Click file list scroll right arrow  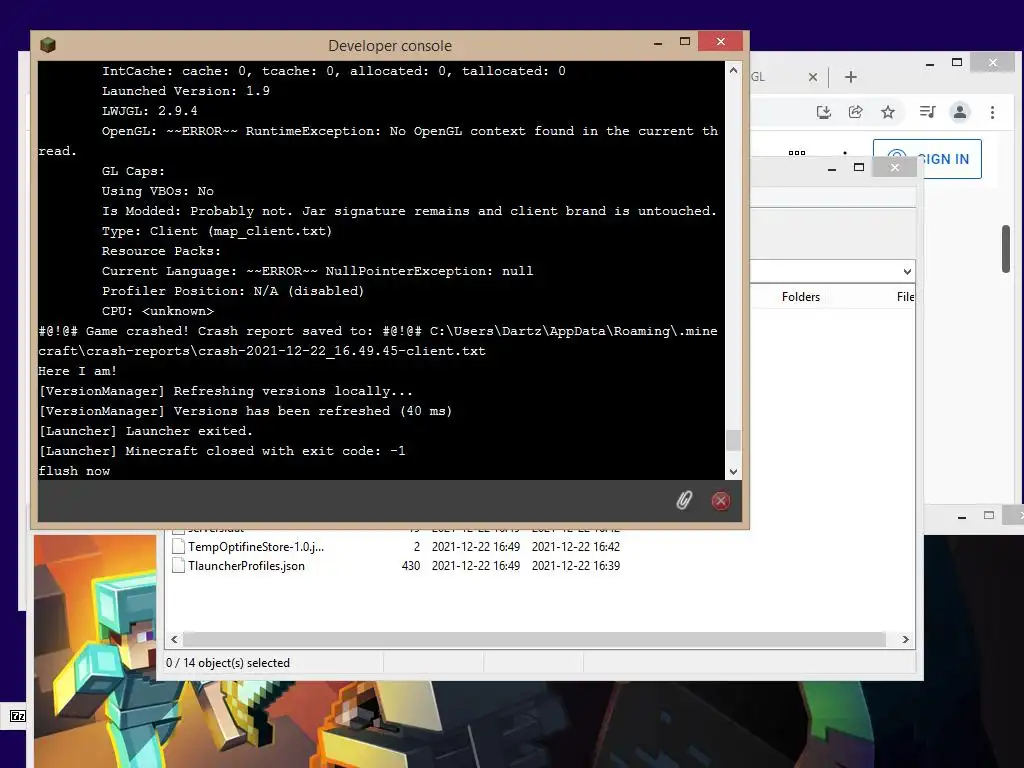[906, 639]
